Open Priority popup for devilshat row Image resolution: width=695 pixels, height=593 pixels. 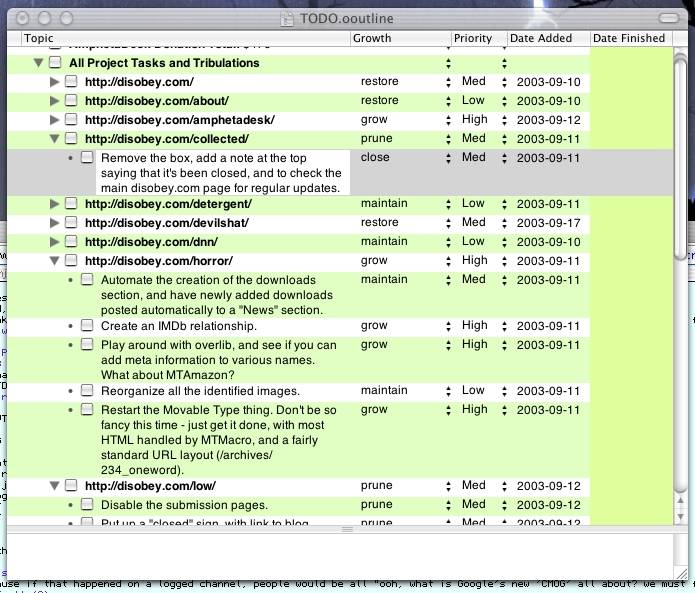(x=504, y=223)
